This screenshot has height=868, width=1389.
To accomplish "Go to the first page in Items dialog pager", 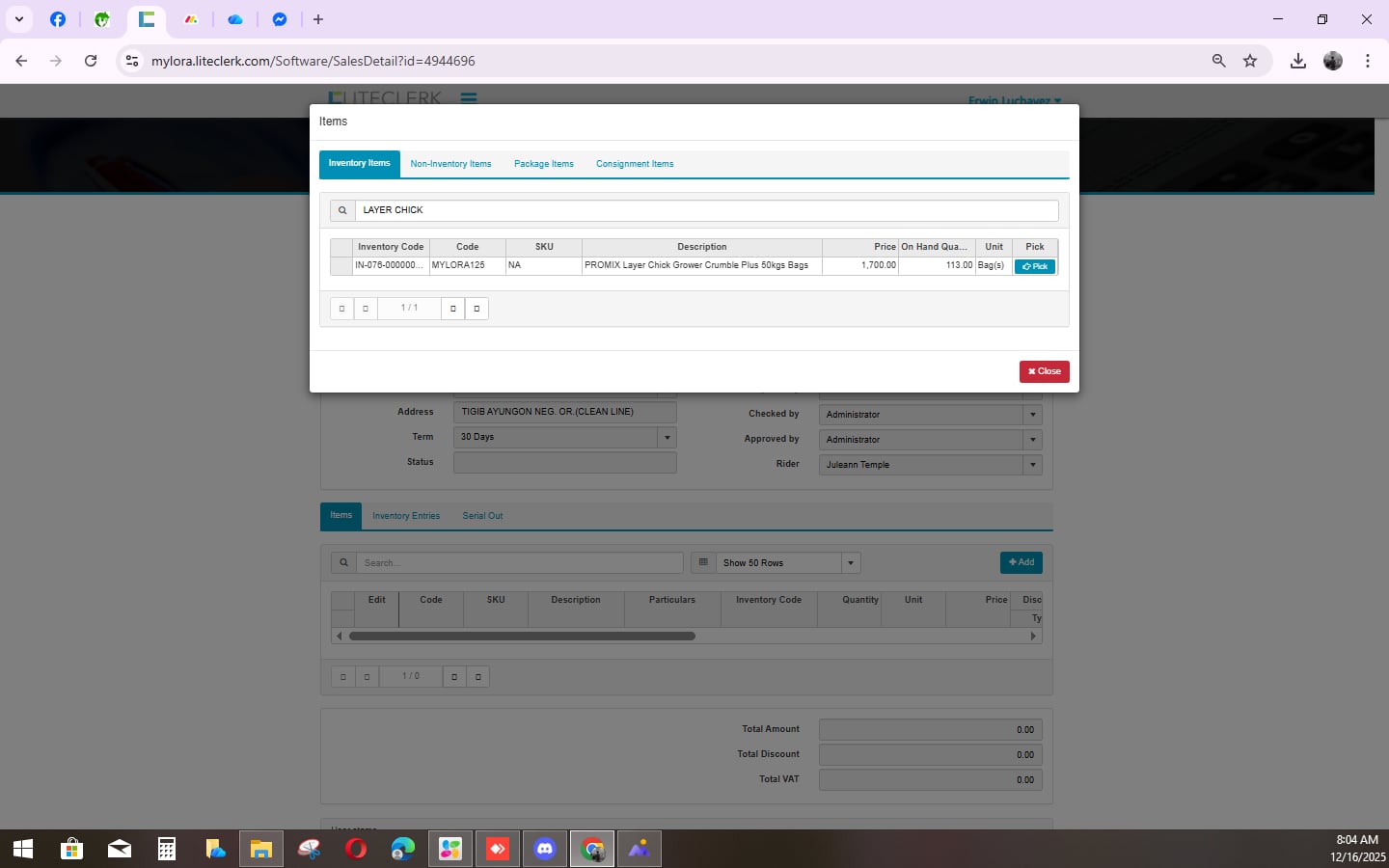I will [341, 309].
